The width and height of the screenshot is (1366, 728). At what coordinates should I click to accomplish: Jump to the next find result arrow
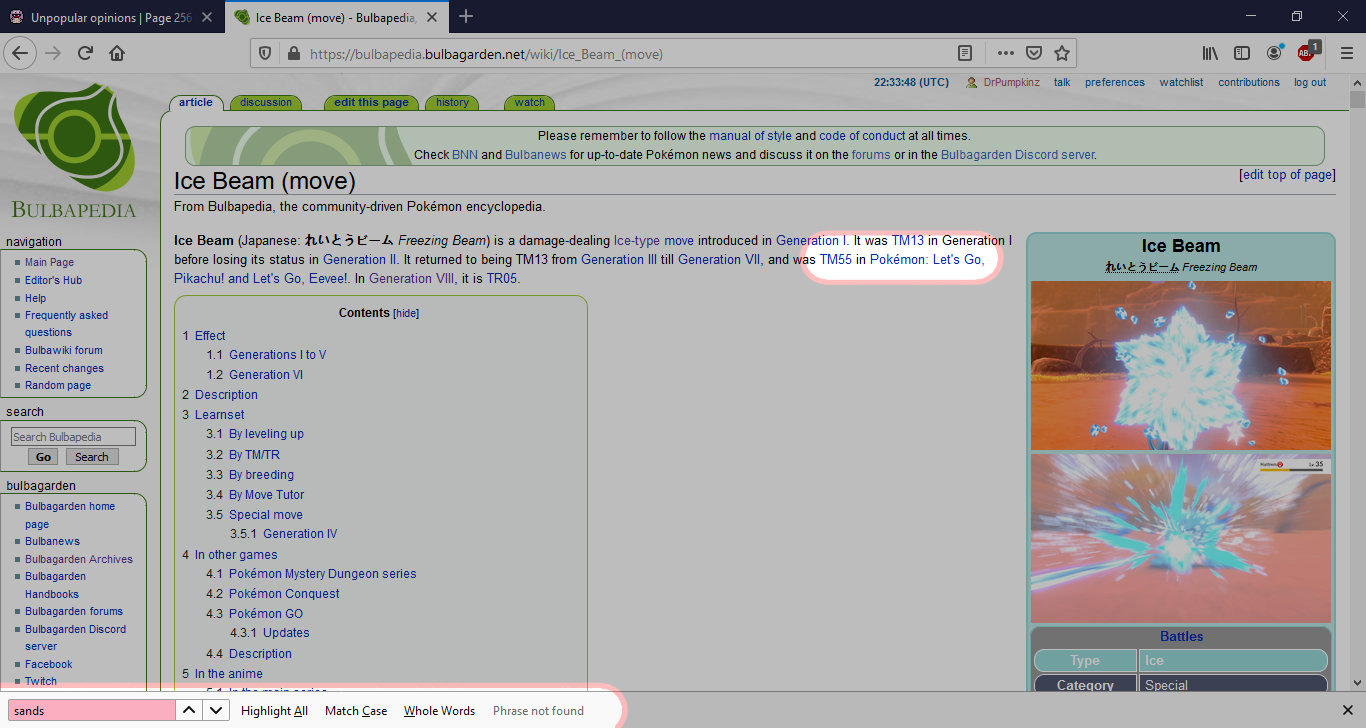[216, 710]
